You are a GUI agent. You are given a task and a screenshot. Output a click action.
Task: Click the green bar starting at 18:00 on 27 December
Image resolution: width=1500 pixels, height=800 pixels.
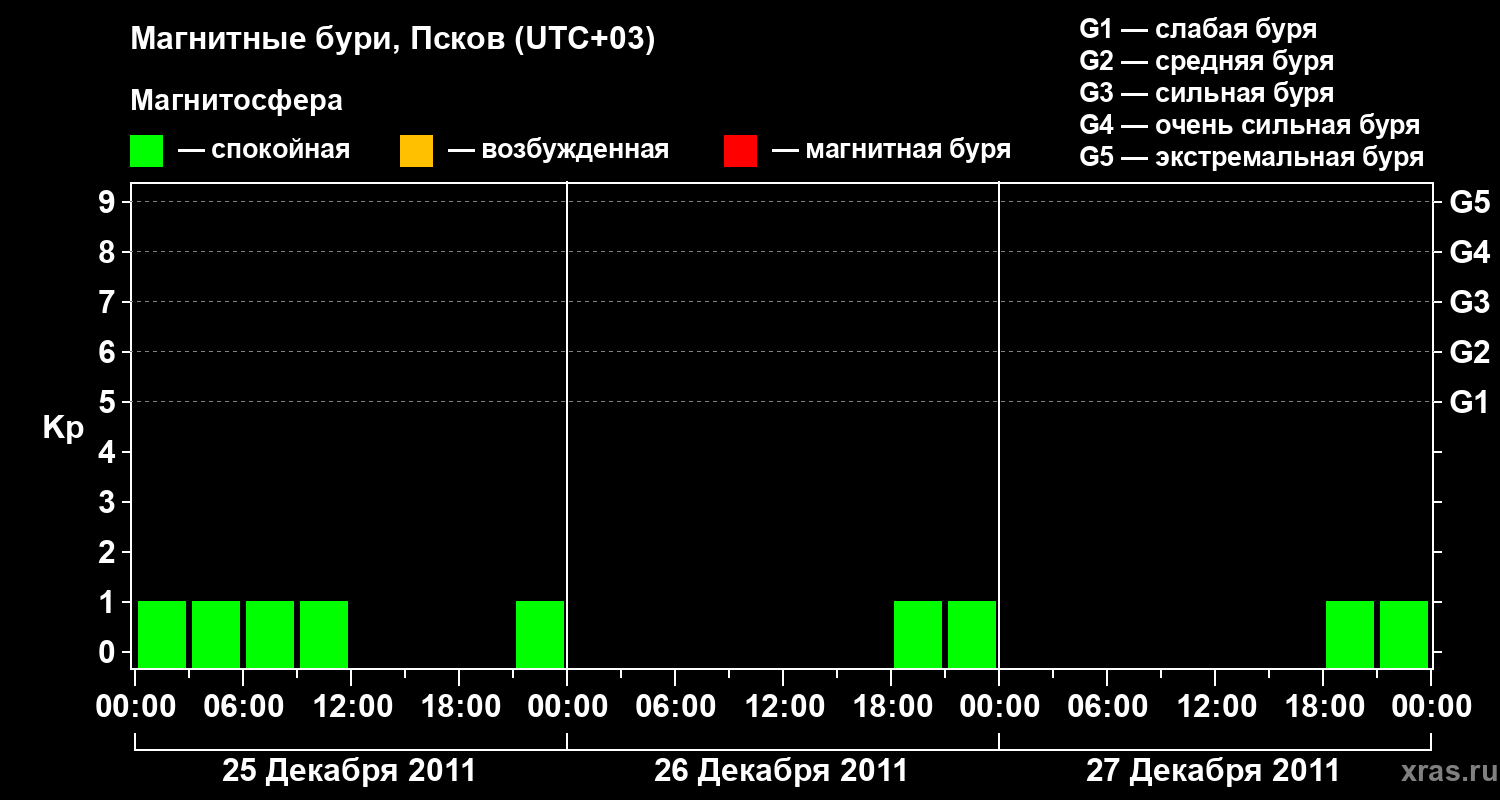pos(1350,634)
